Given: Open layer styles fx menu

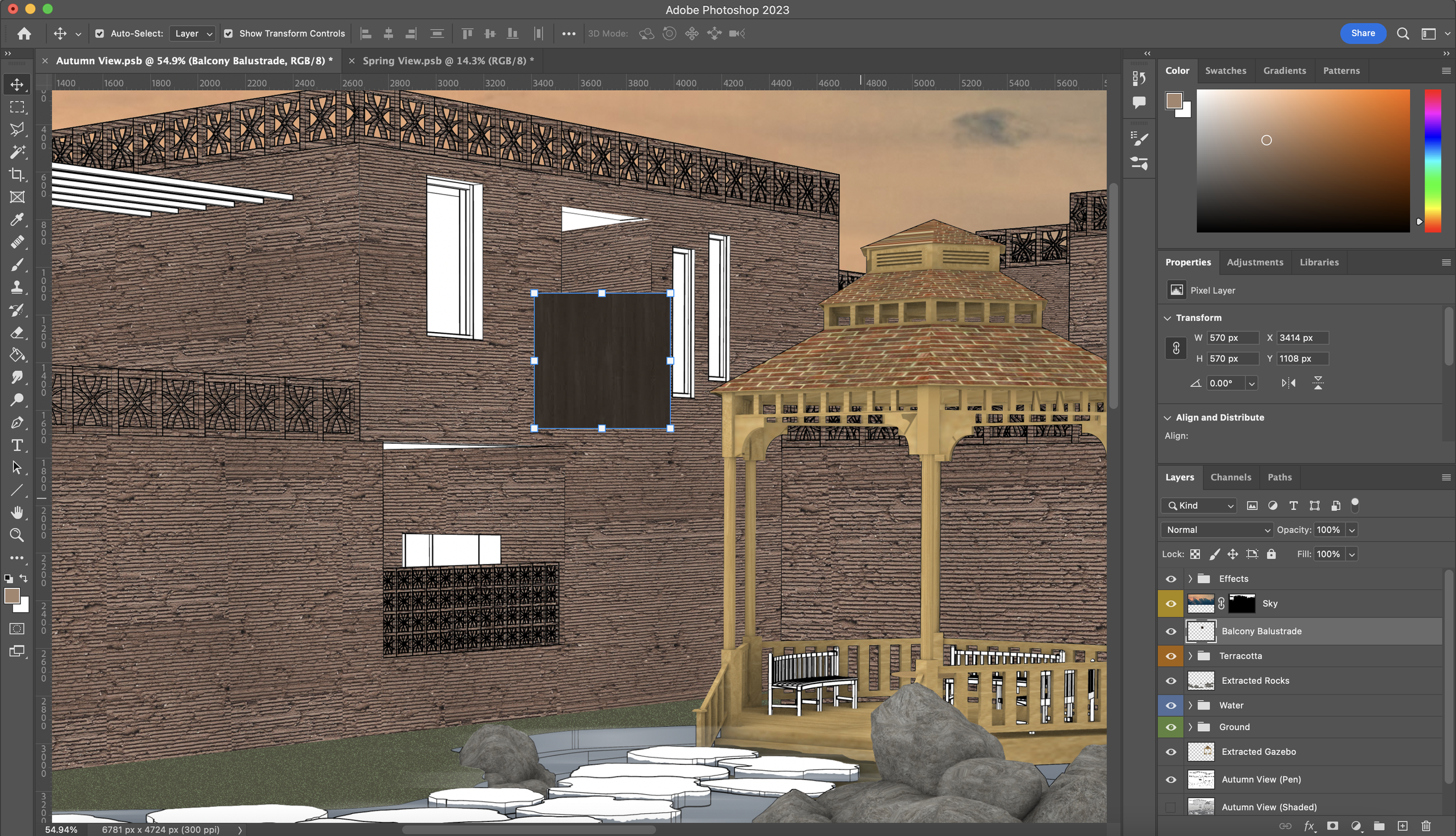Looking at the screenshot, I should pyautogui.click(x=1309, y=826).
